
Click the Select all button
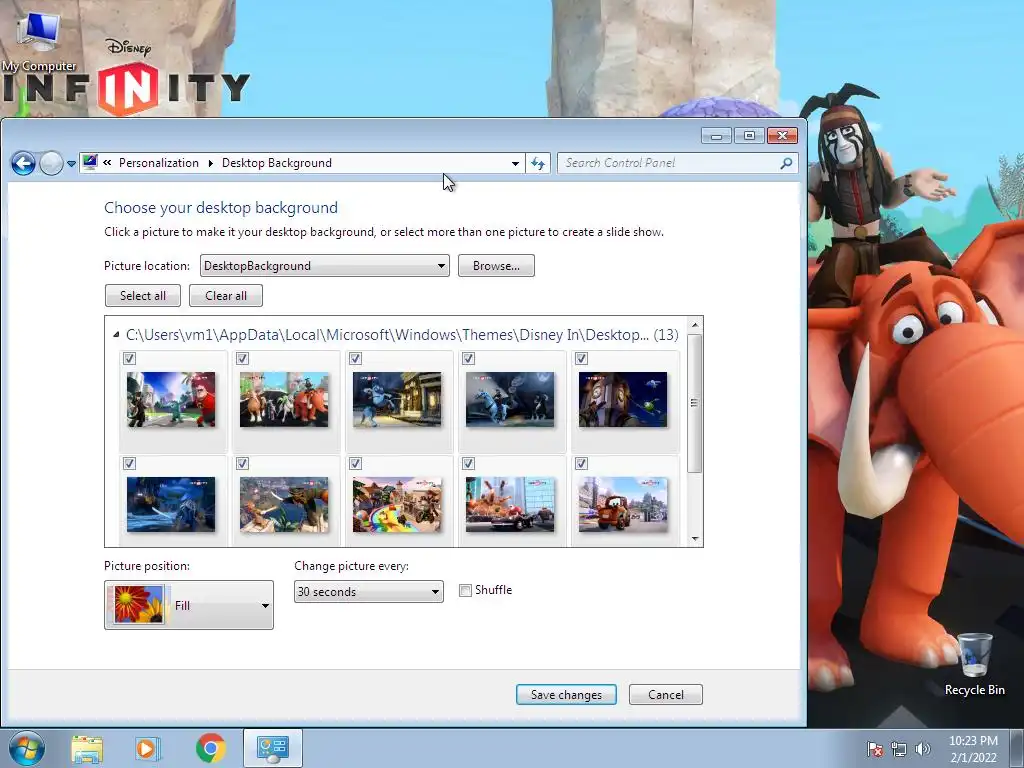pyautogui.click(x=142, y=296)
